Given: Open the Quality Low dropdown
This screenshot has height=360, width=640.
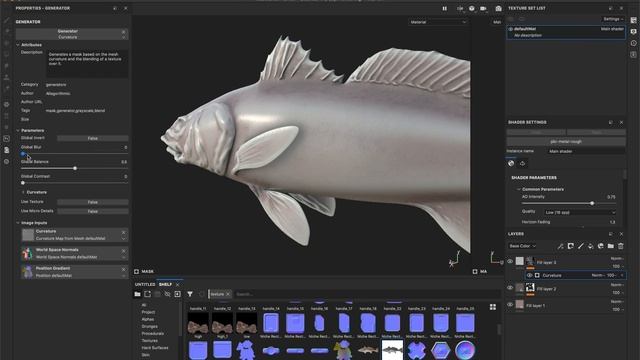Looking at the screenshot, I should pyautogui.click(x=580, y=213).
